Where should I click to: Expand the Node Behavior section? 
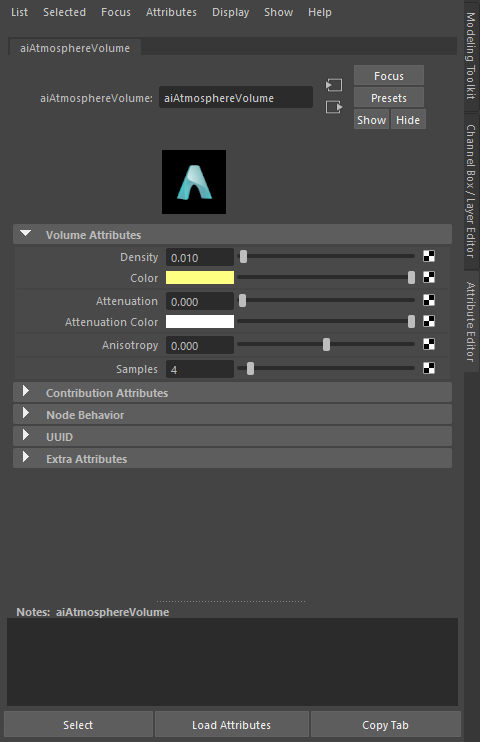[x=26, y=413]
